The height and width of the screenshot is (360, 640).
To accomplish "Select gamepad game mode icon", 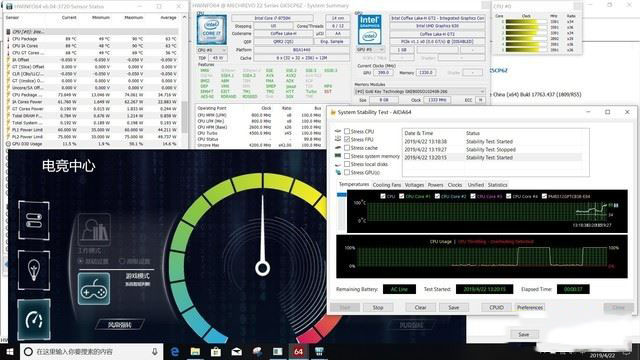I will point(94,289).
